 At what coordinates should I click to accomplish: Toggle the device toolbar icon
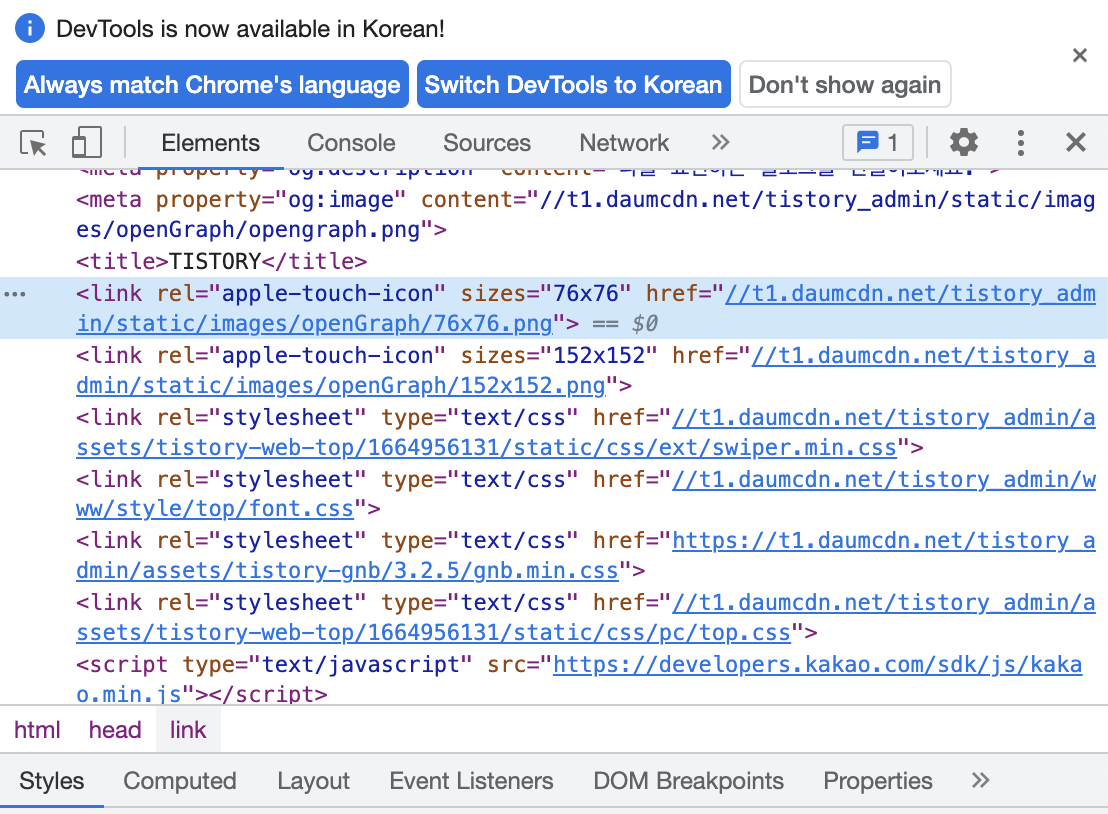[87, 143]
